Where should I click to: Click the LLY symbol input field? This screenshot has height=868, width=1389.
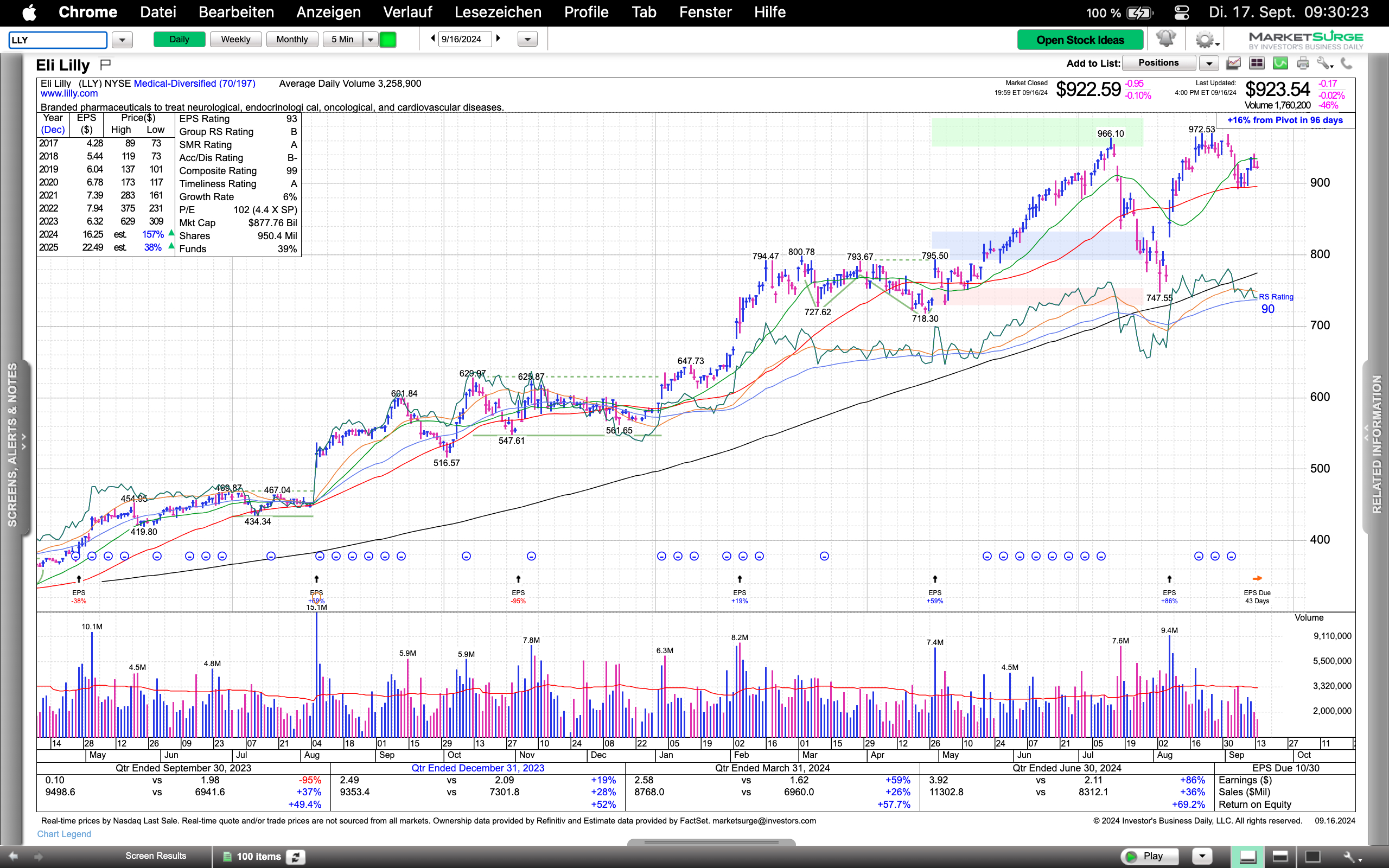pyautogui.click(x=58, y=40)
